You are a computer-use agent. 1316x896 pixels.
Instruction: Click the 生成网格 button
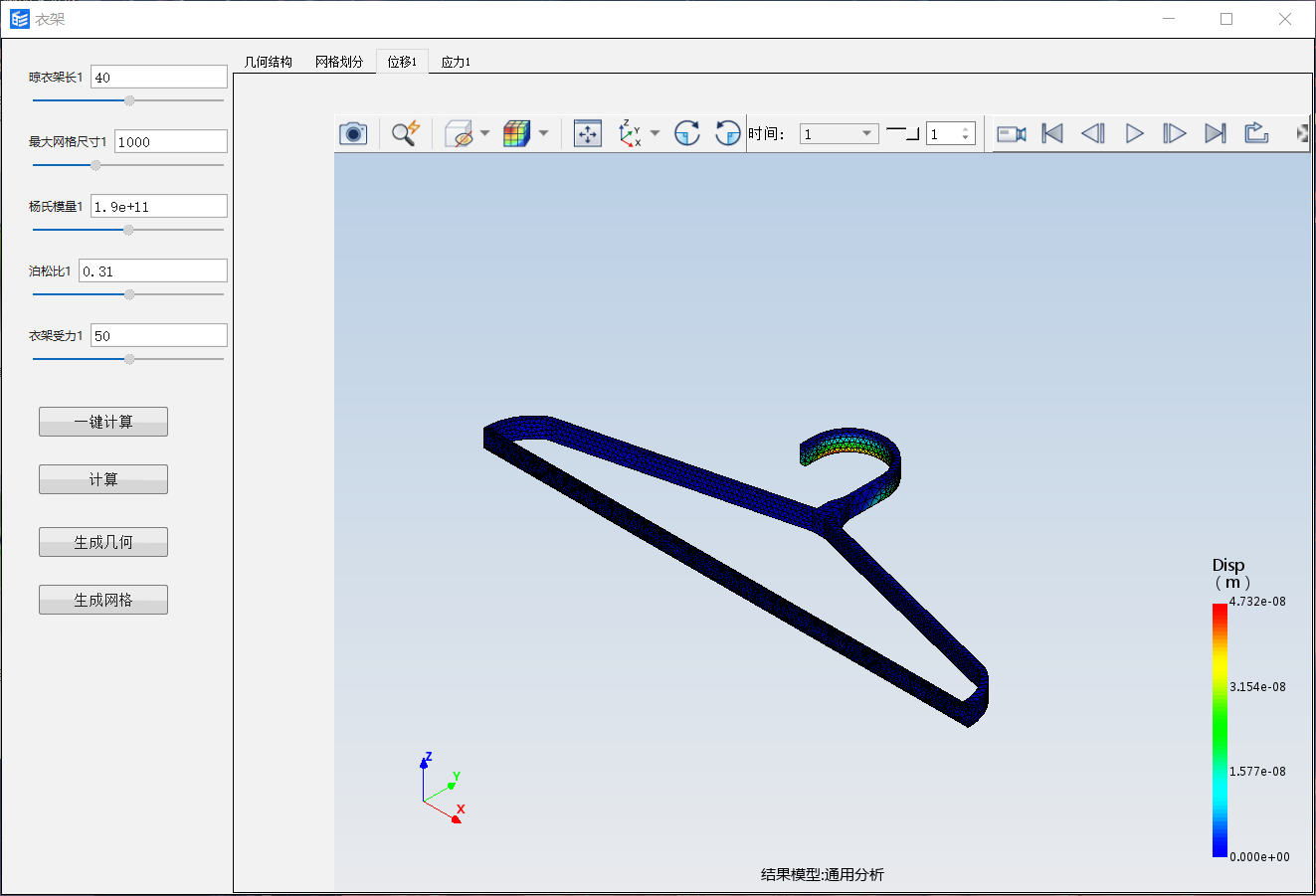pyautogui.click(x=103, y=600)
